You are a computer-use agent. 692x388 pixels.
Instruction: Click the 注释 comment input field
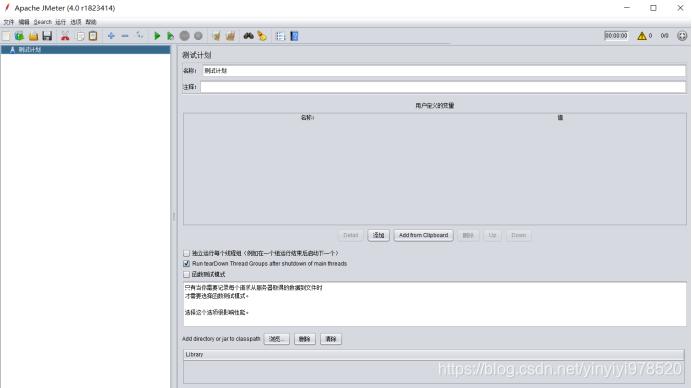[x=443, y=87]
